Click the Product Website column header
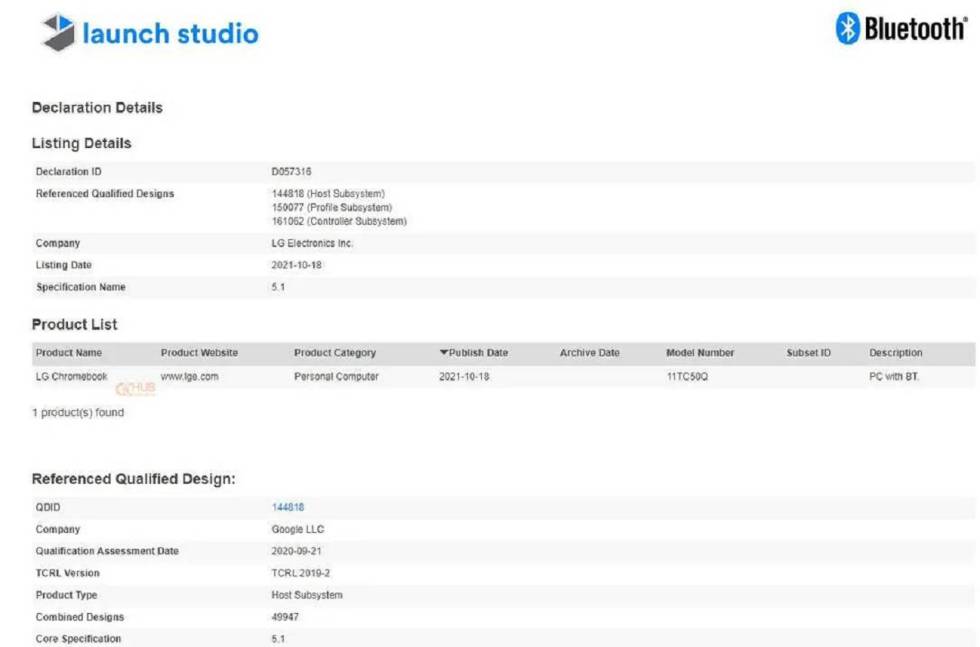The width and height of the screenshot is (980, 647). coord(199,353)
